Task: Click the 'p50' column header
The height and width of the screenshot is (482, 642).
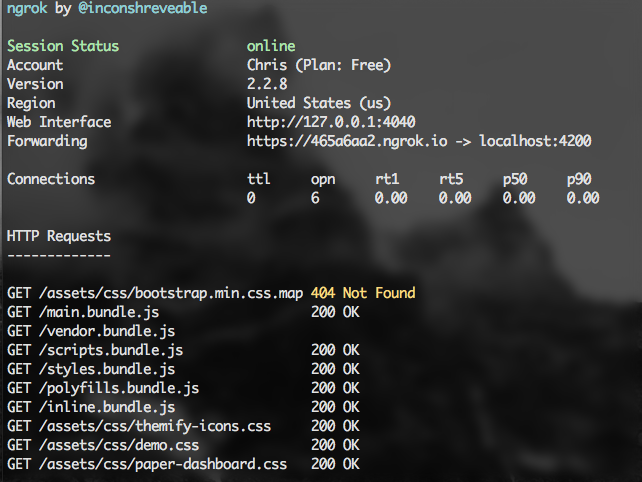Action: (515, 179)
